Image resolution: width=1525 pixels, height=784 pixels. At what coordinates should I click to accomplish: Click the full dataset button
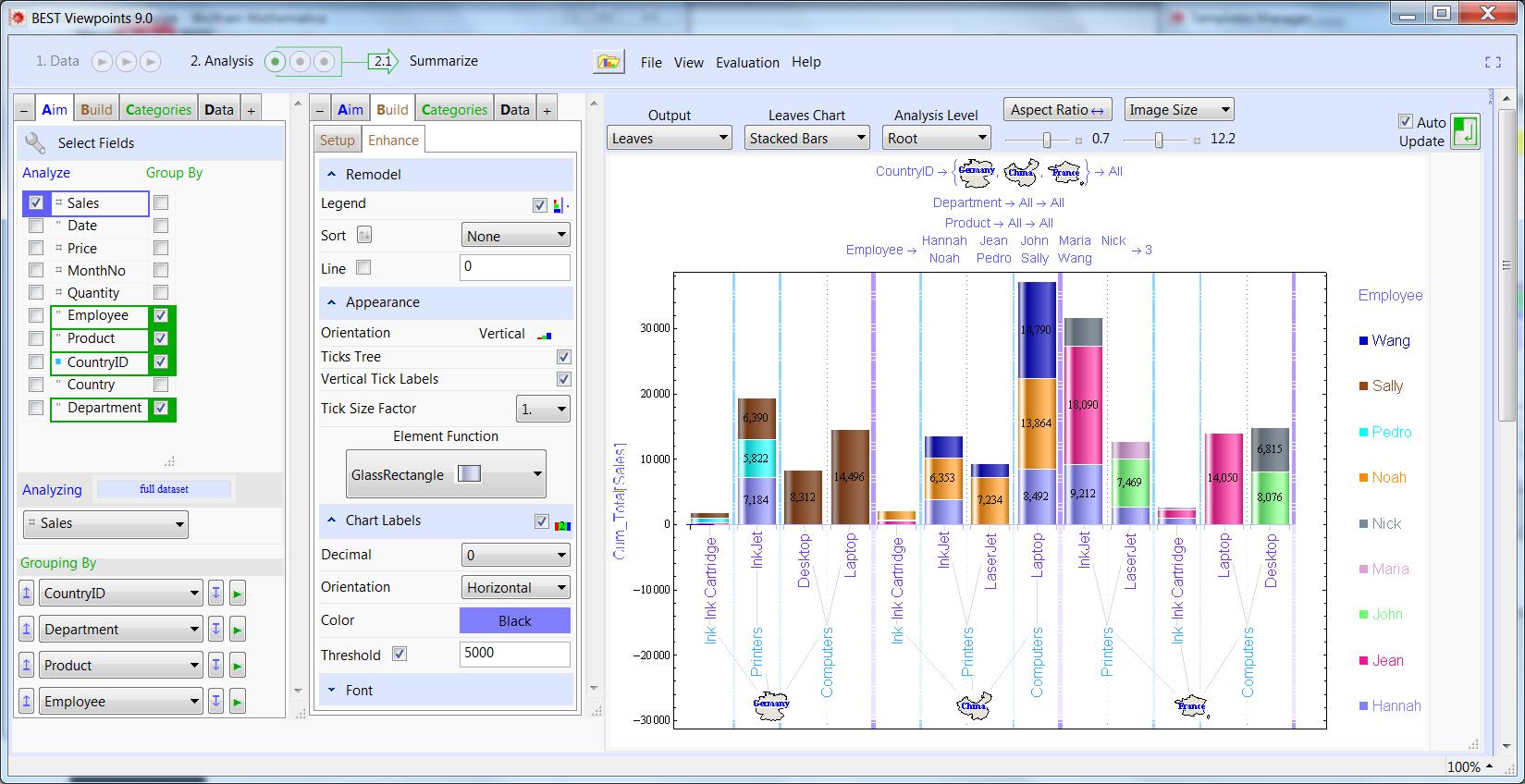pos(164,489)
